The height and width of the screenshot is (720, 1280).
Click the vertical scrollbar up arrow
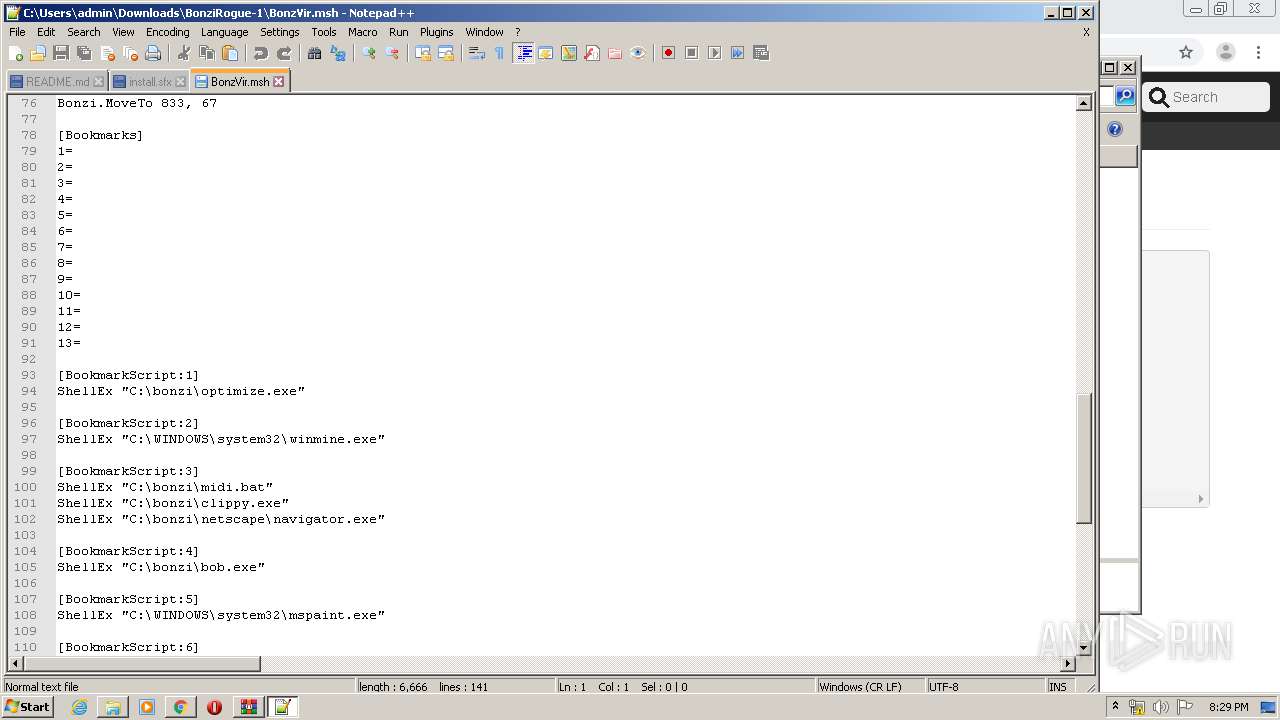(1083, 103)
